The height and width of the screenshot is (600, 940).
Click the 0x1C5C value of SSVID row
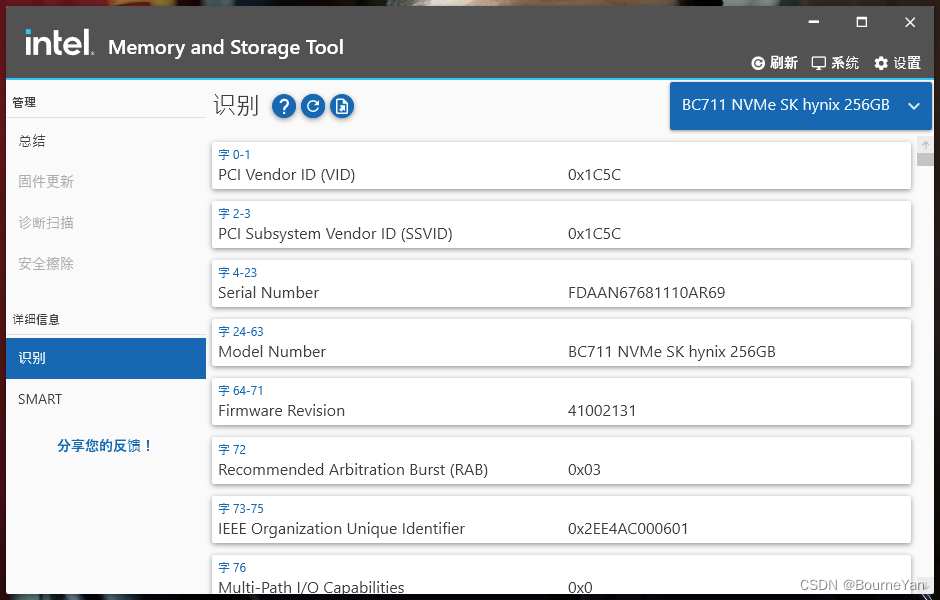point(594,234)
